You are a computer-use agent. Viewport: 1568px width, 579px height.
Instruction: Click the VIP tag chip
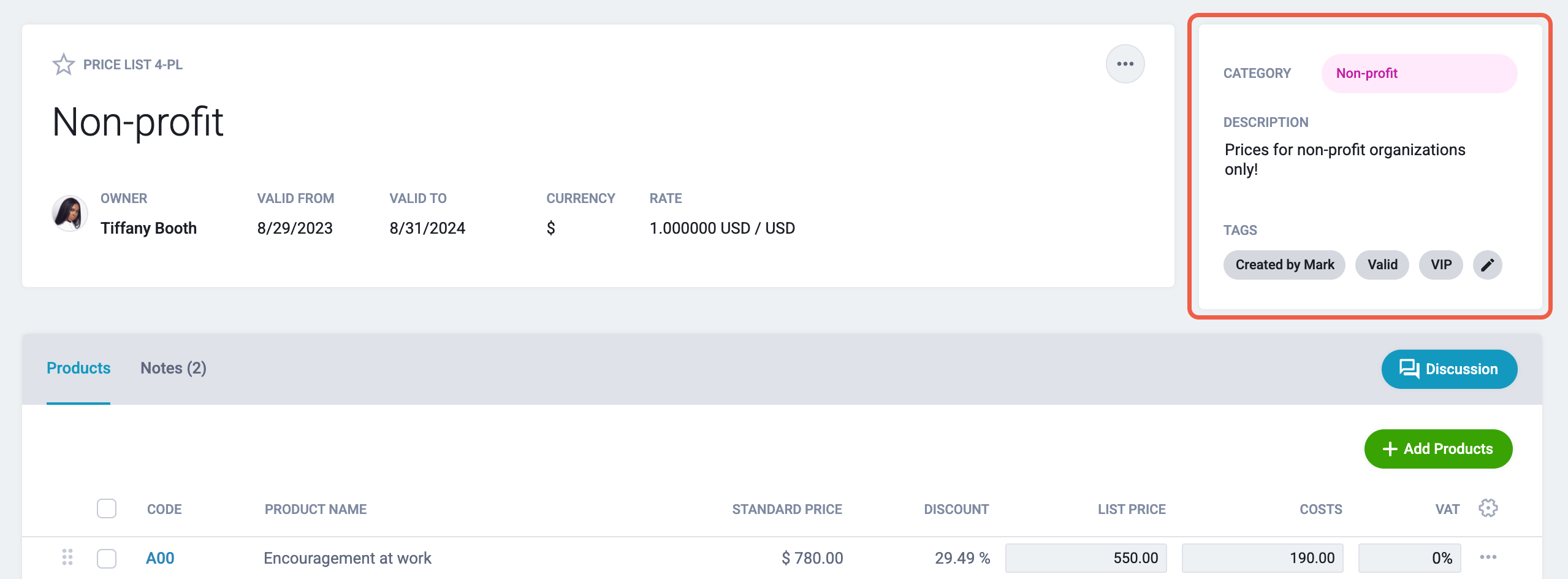[1441, 265]
